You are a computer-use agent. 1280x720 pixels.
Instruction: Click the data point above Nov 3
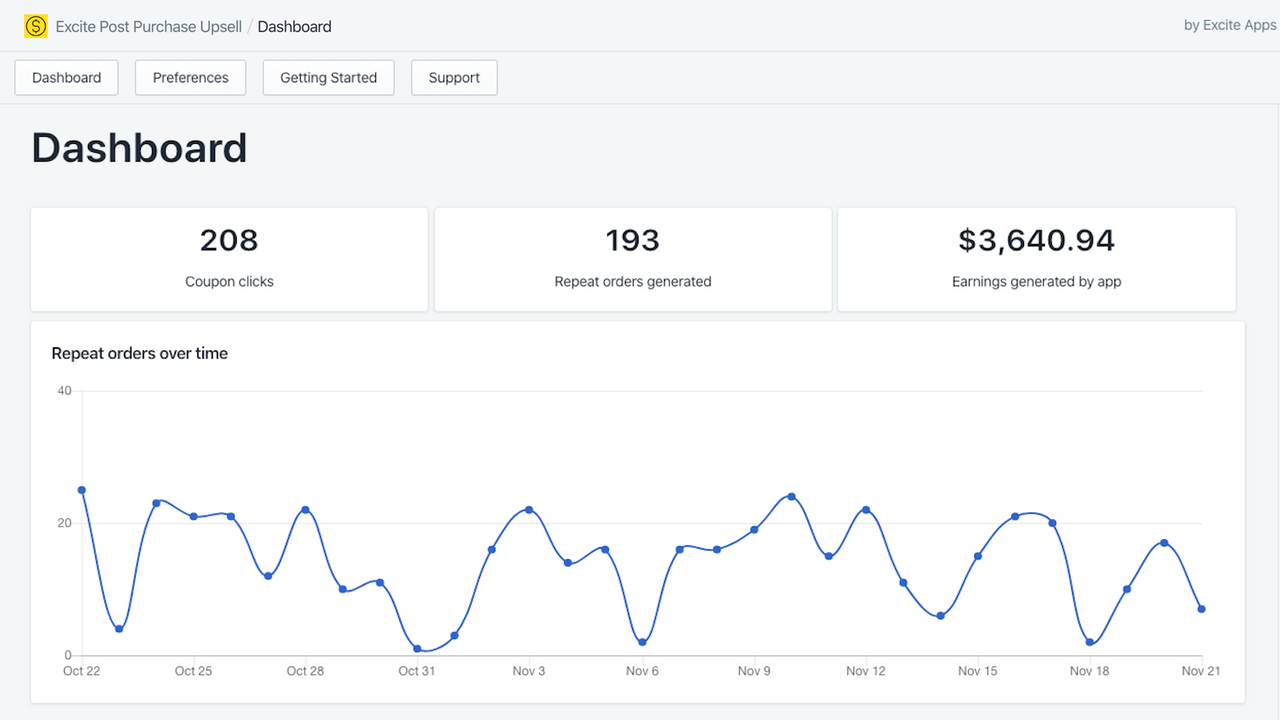529,509
